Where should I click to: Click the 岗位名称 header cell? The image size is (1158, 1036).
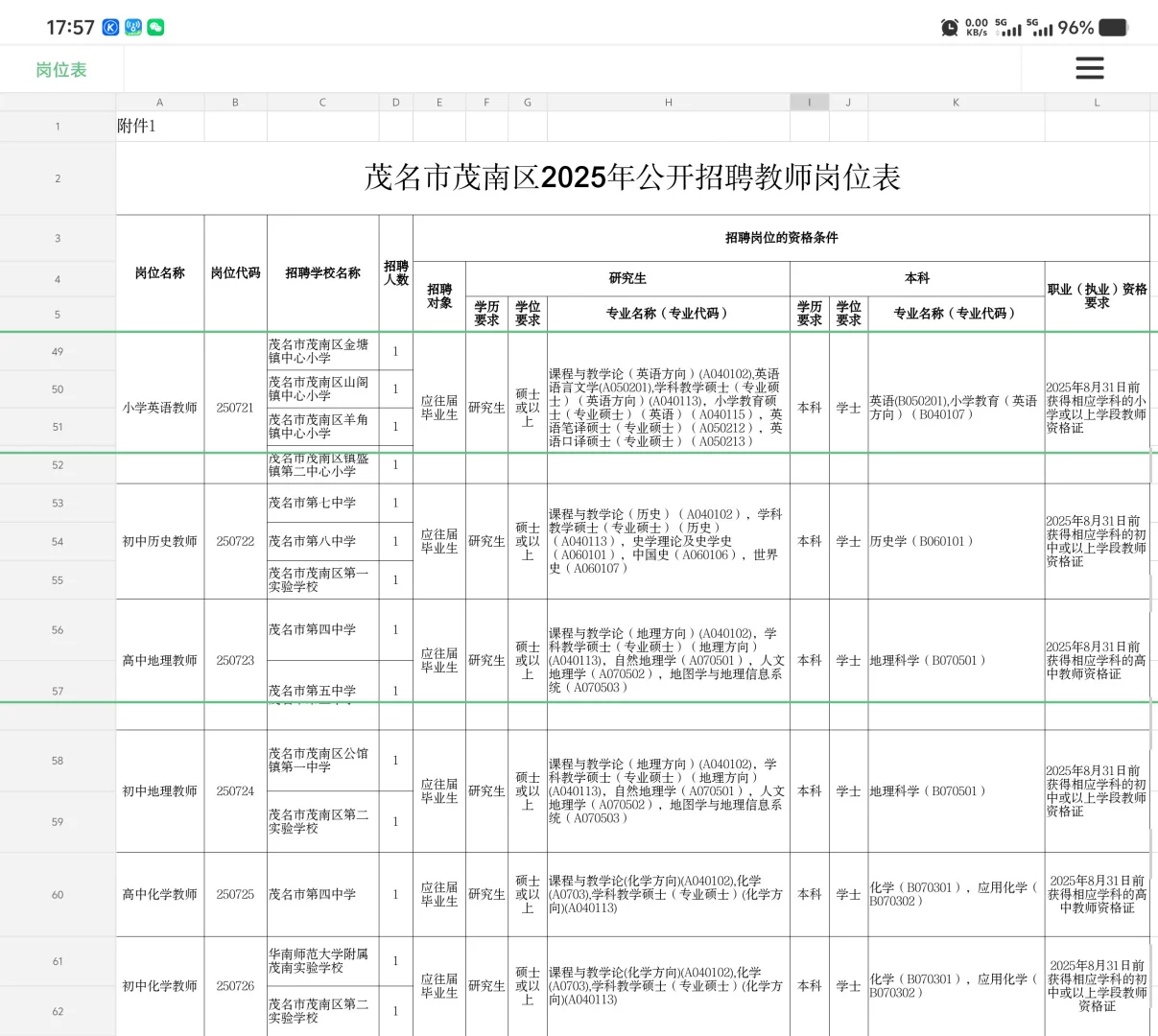click(159, 273)
